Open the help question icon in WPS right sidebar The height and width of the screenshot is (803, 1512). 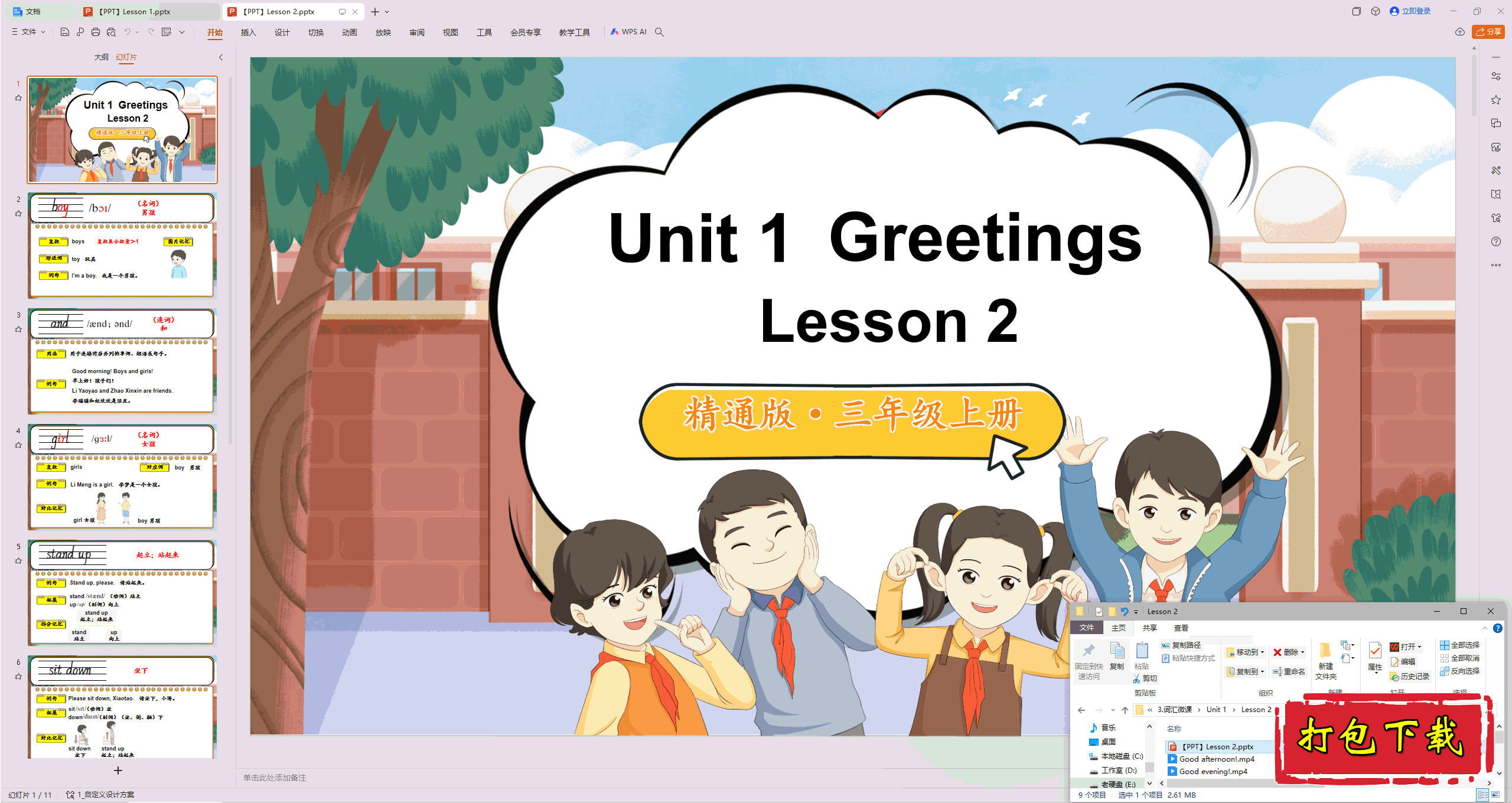click(x=1496, y=241)
